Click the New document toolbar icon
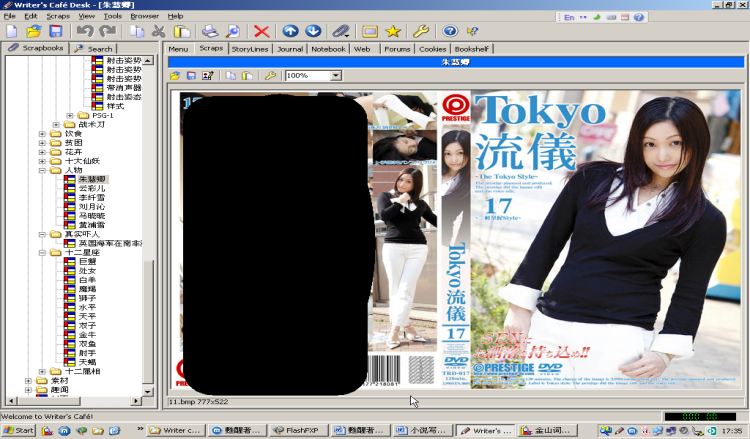 coord(11,32)
